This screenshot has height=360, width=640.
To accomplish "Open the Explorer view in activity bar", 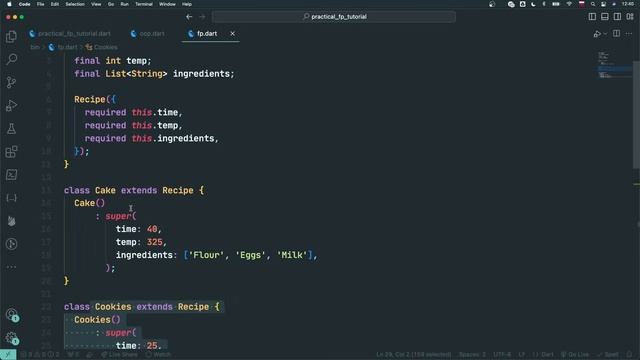I will tap(11, 36).
